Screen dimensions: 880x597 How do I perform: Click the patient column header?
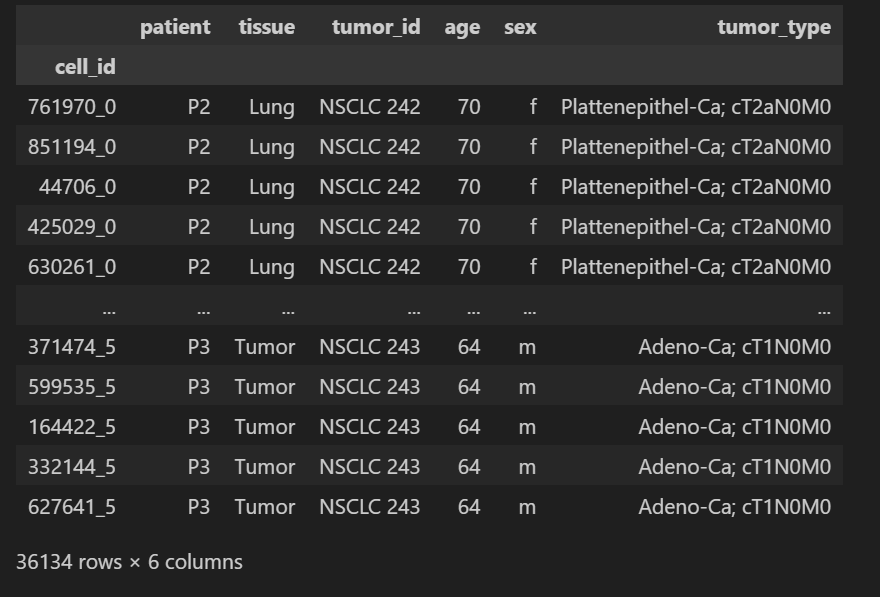point(175,27)
